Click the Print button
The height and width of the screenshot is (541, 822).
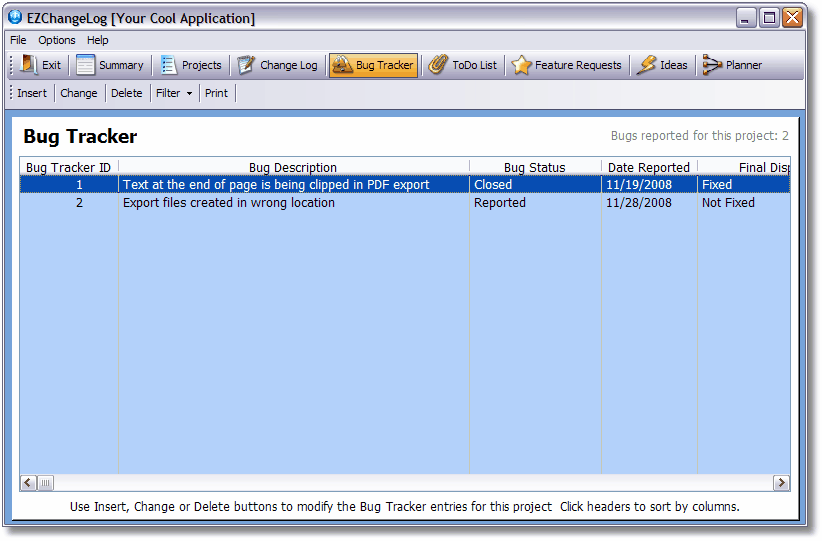point(216,93)
